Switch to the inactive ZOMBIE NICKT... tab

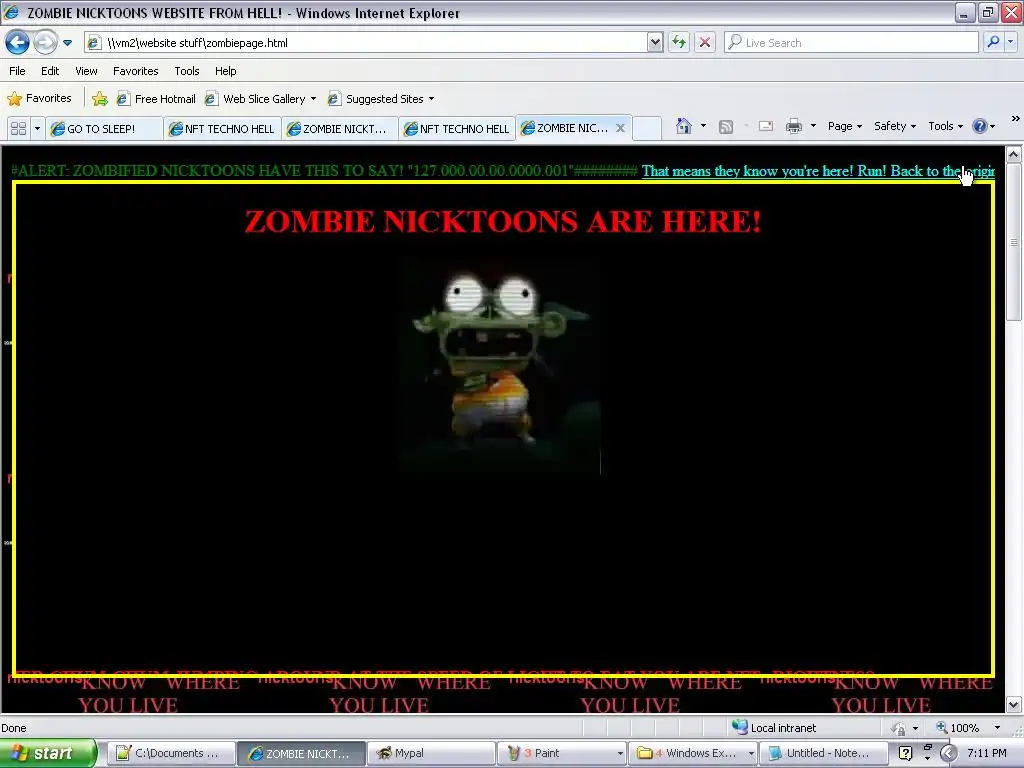tap(340, 129)
